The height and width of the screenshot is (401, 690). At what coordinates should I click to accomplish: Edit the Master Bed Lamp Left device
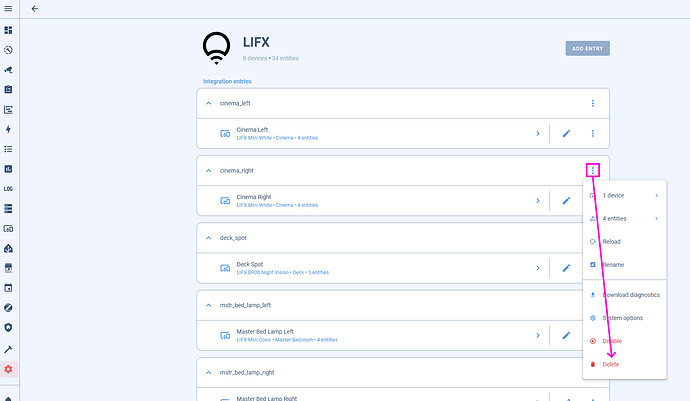[566, 335]
